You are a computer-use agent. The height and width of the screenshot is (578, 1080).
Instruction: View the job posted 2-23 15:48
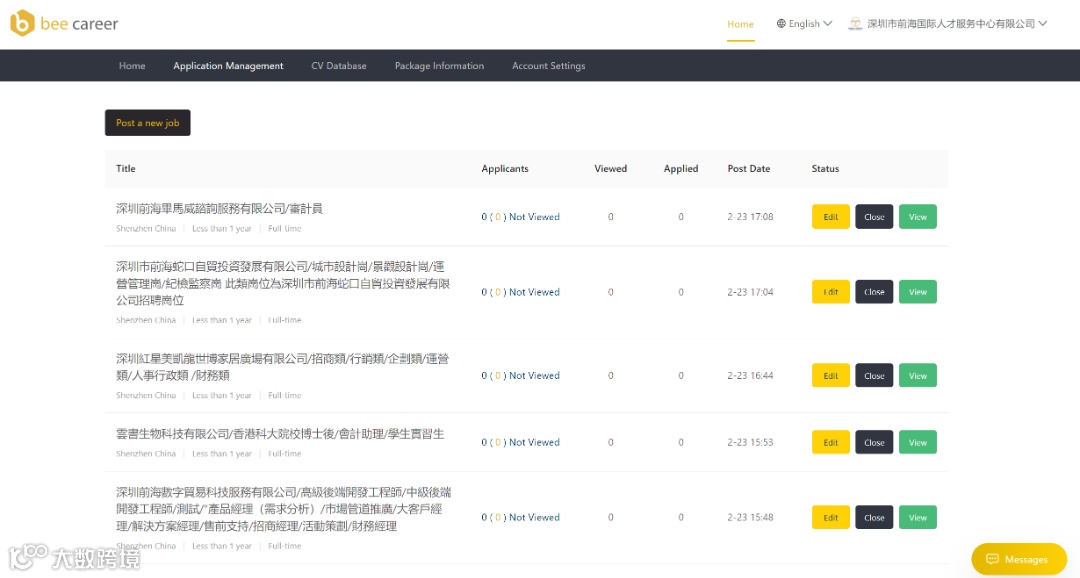point(917,517)
